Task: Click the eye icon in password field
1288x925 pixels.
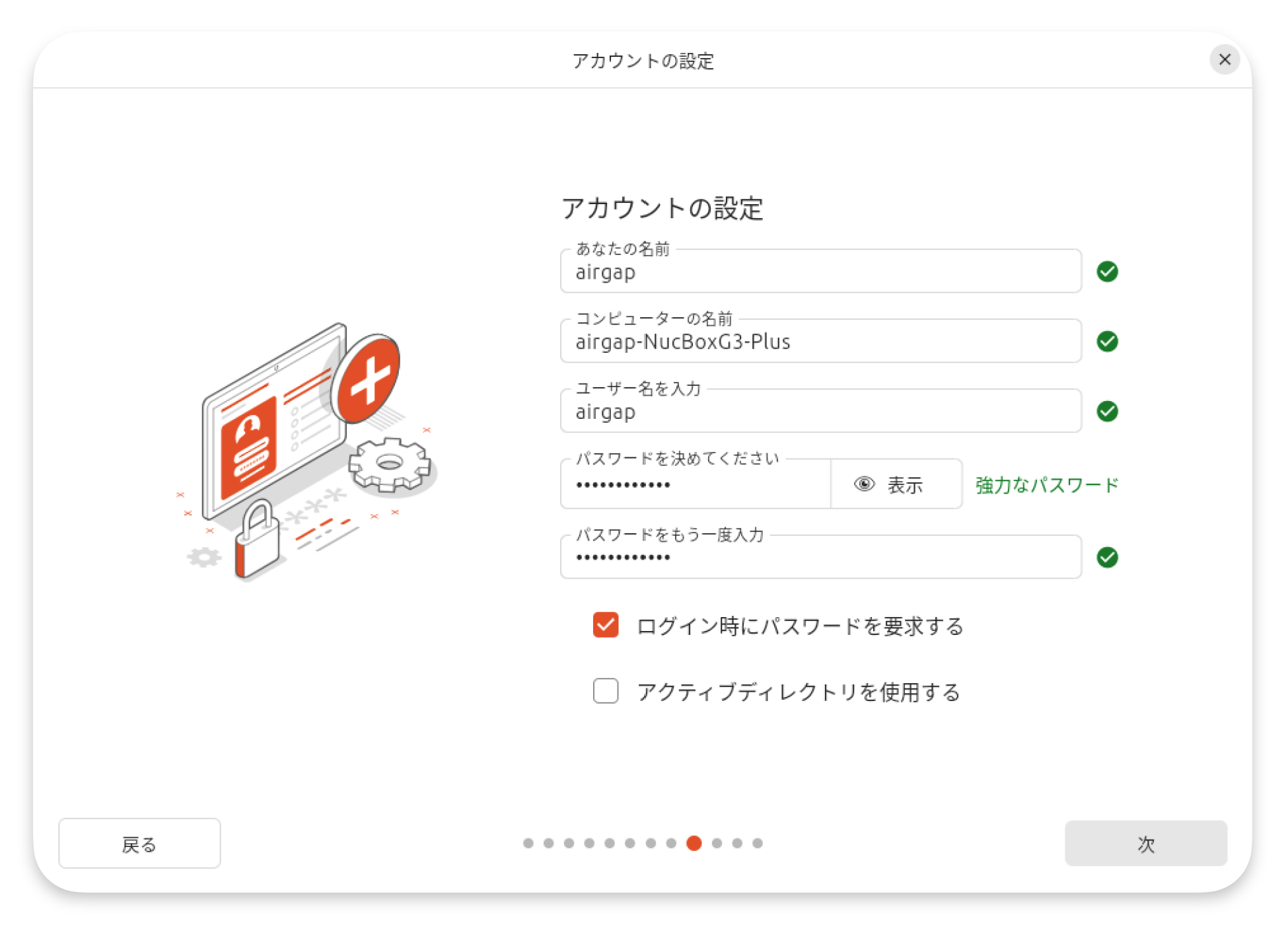Action: 864,484
